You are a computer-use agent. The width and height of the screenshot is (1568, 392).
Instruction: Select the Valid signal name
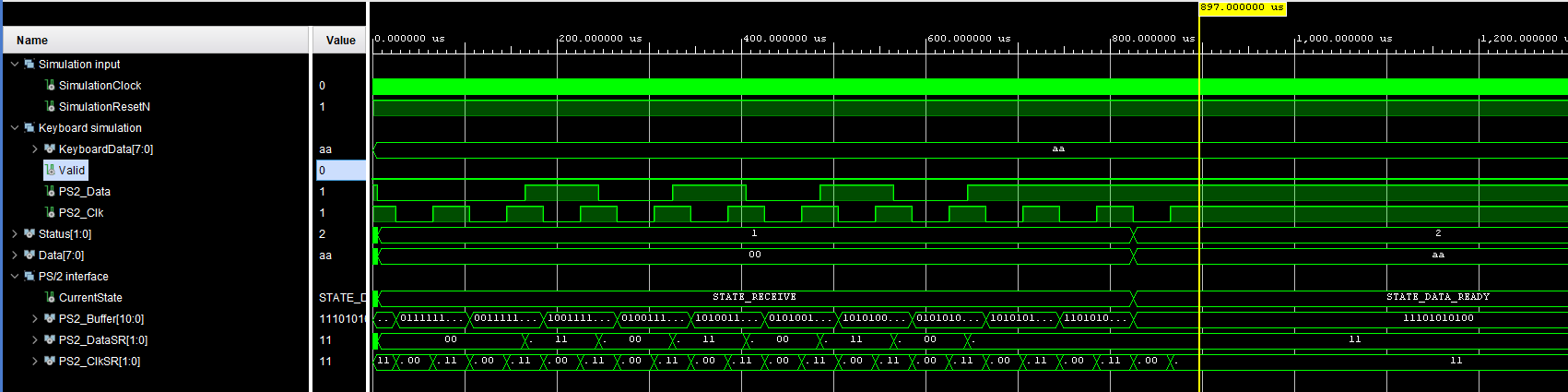coord(72,171)
